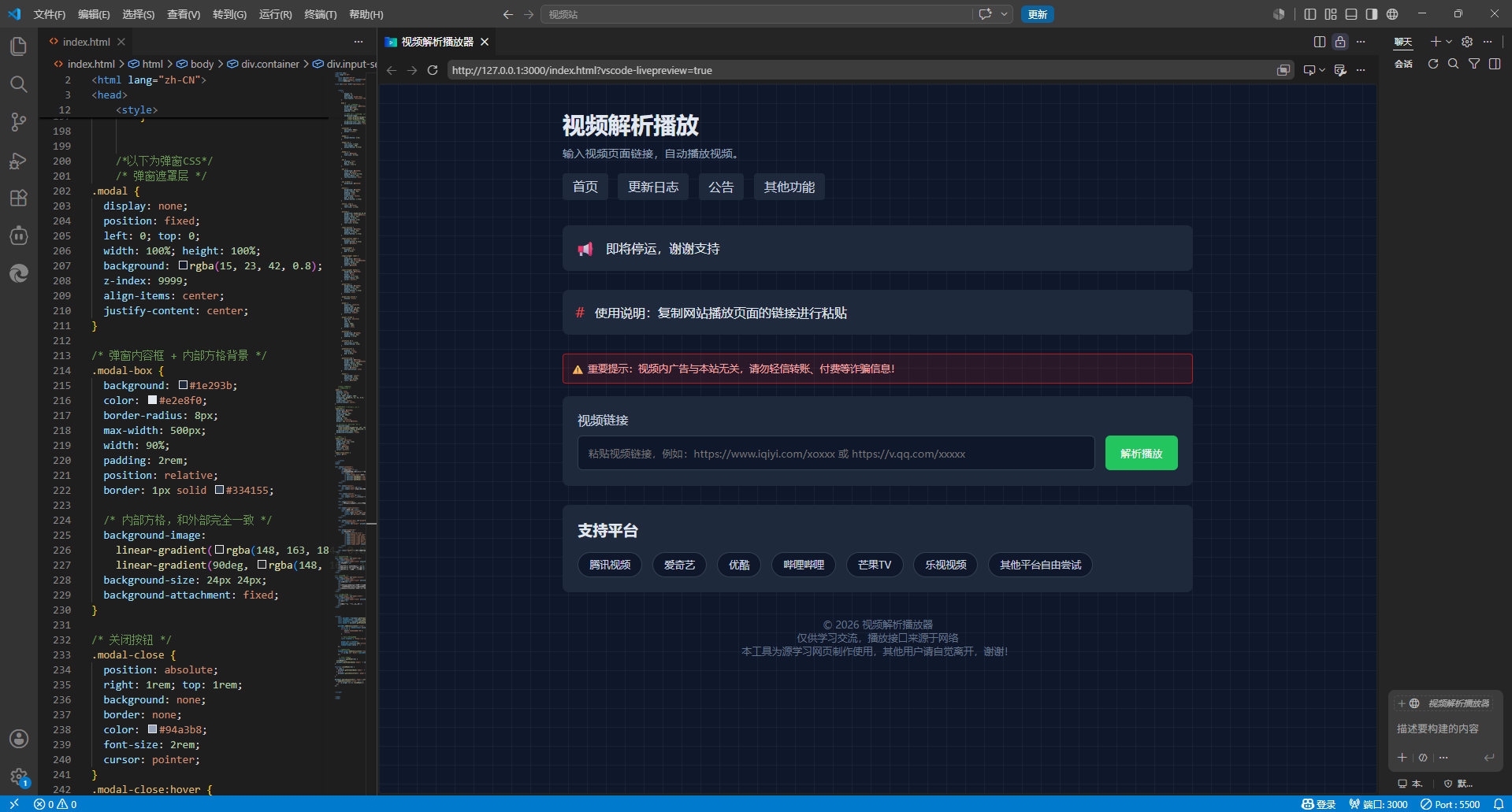Toggle chat sessions side panel icon

point(1495,64)
